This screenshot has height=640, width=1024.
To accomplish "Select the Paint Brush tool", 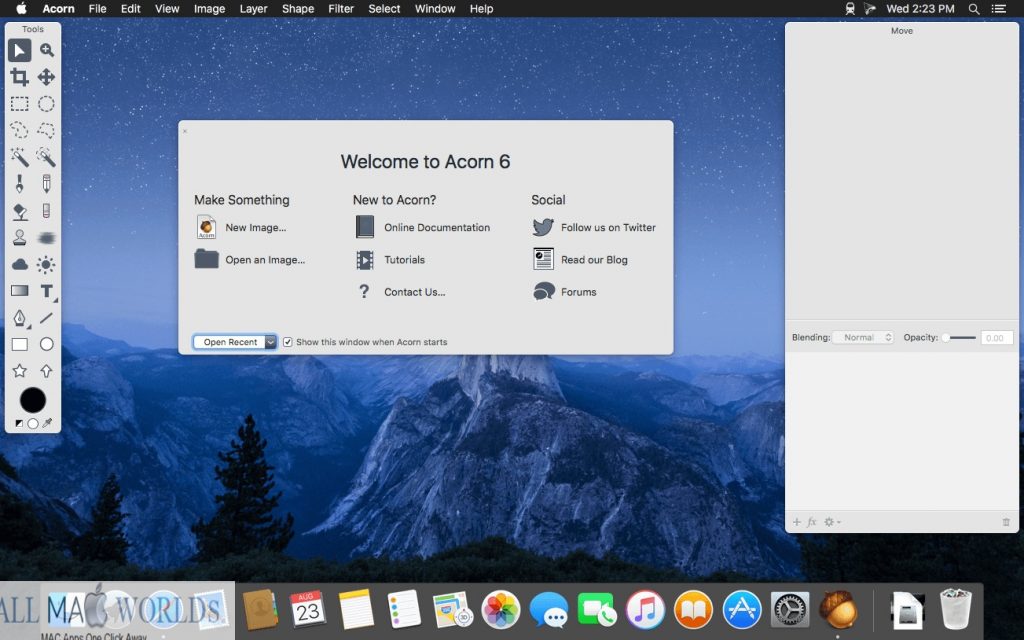I will (x=20, y=184).
